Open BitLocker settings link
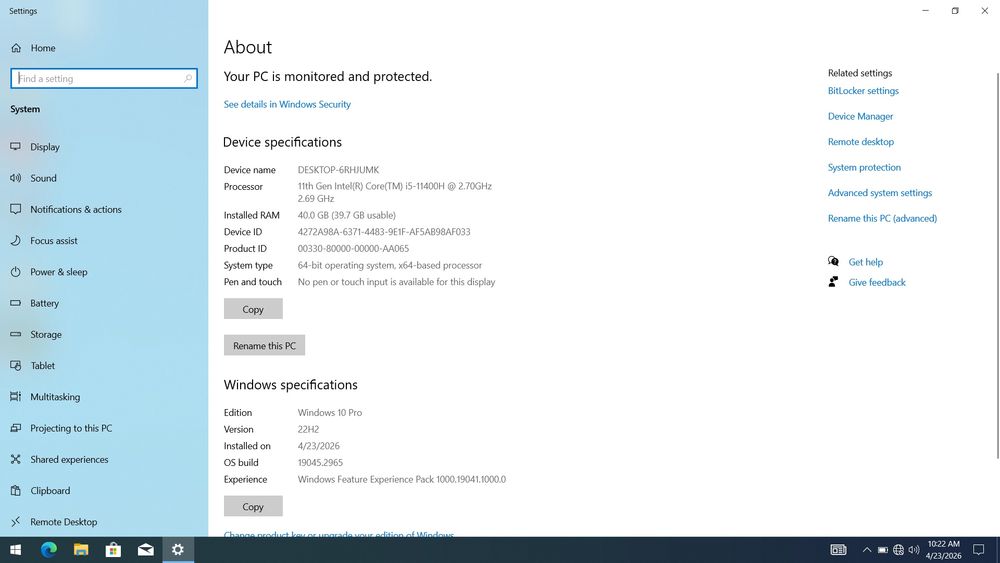The image size is (1000, 563). 863,91
